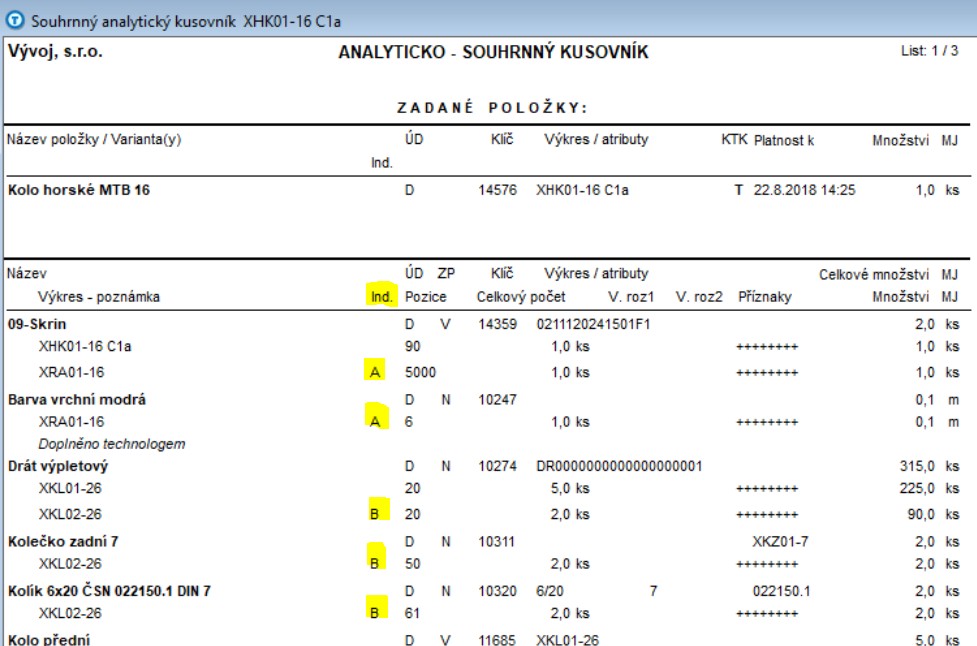Click 'XHK01-16 C1a' listed under 09-Skrin
Image resolution: width=977 pixels, height=646 pixels.
(x=85, y=346)
